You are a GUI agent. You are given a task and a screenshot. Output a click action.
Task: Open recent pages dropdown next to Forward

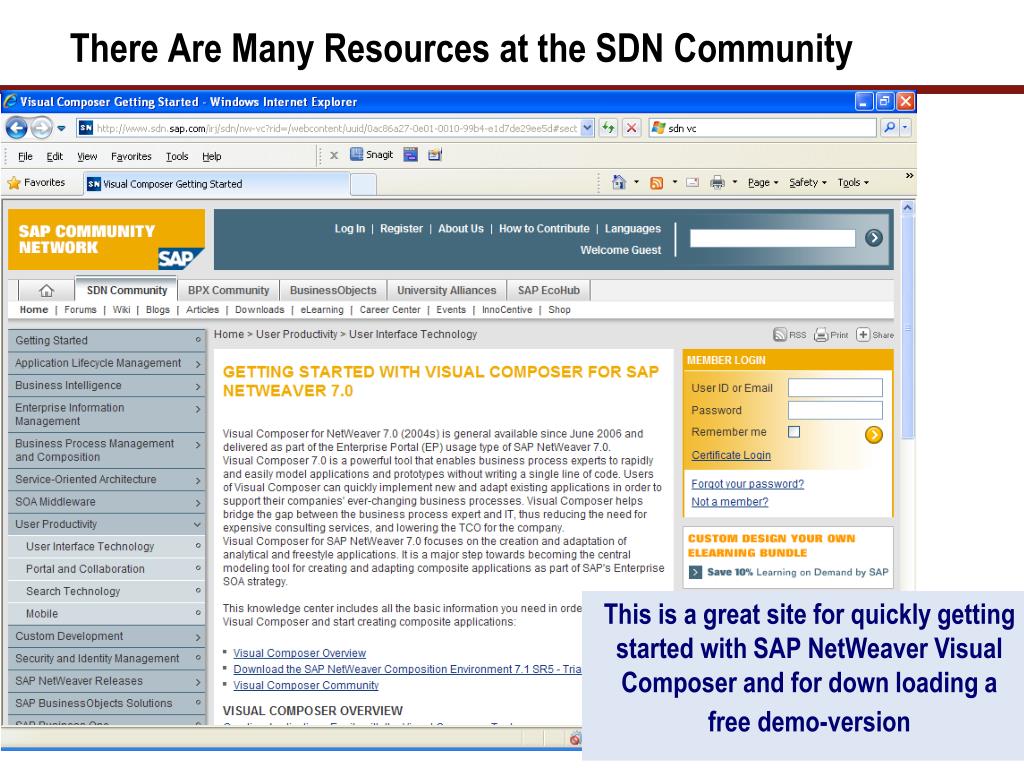click(x=61, y=128)
